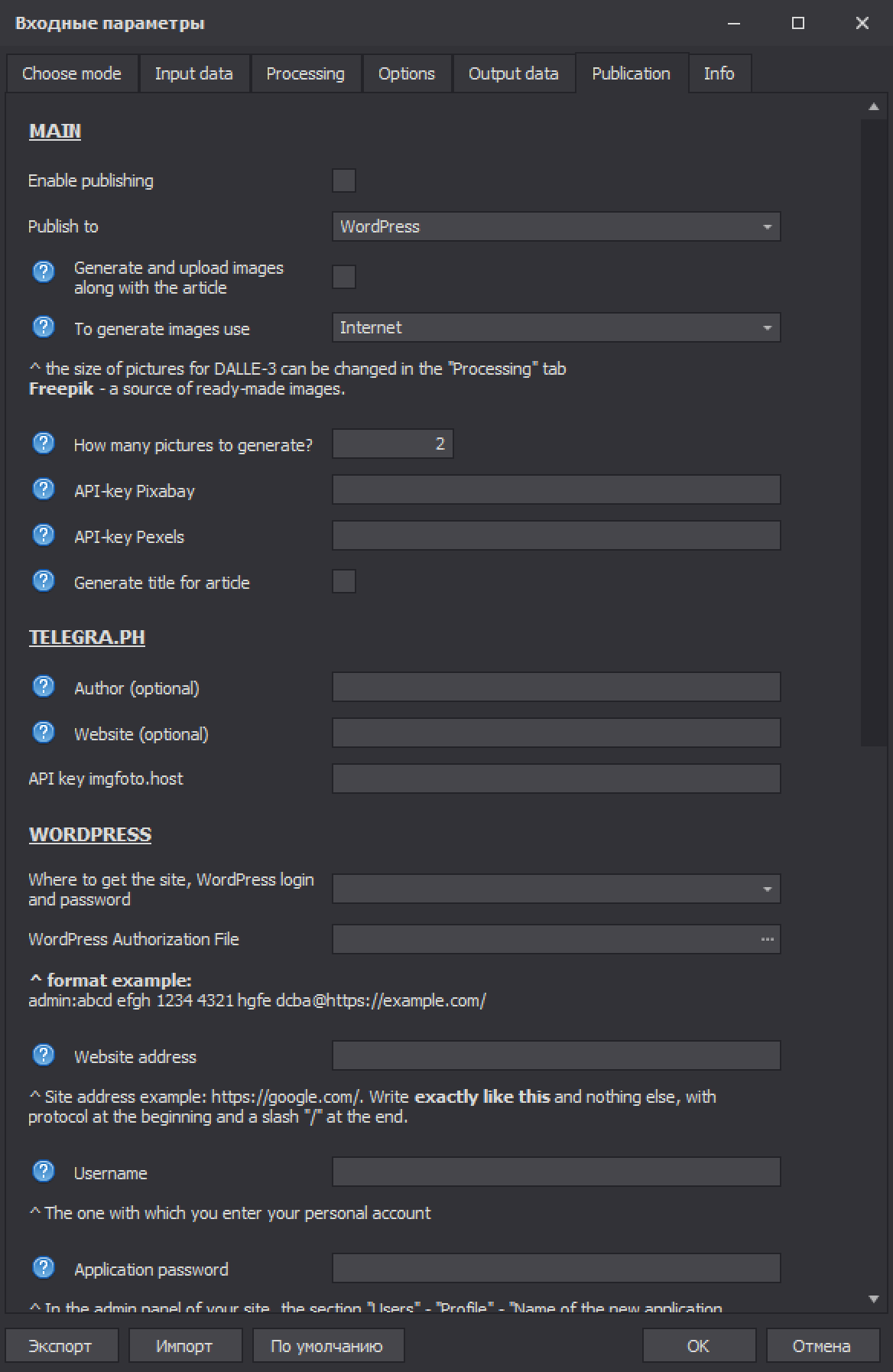The height and width of the screenshot is (1372, 893).
Task: Browse for WordPress Authorization File via ellipsis
Action: tap(768, 939)
